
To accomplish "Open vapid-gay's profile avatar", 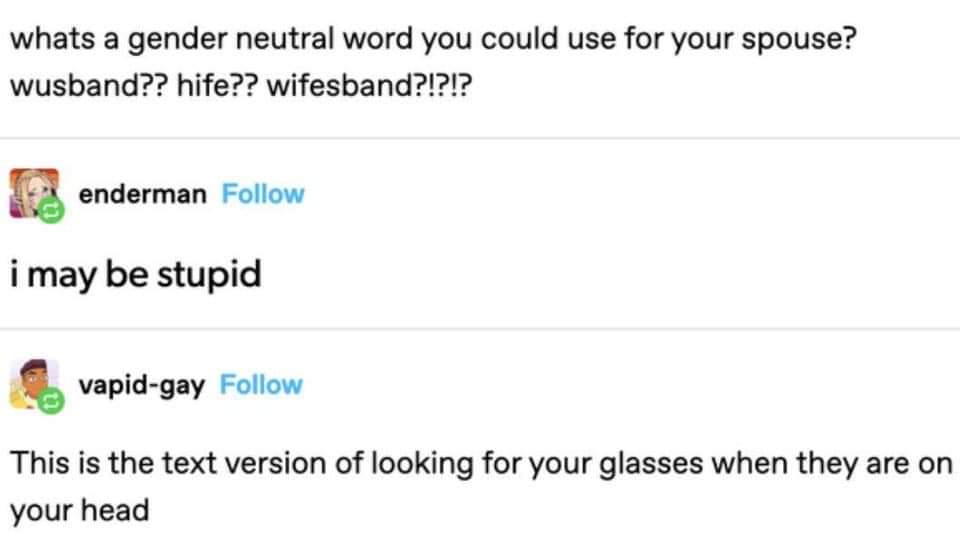I will click(x=34, y=384).
